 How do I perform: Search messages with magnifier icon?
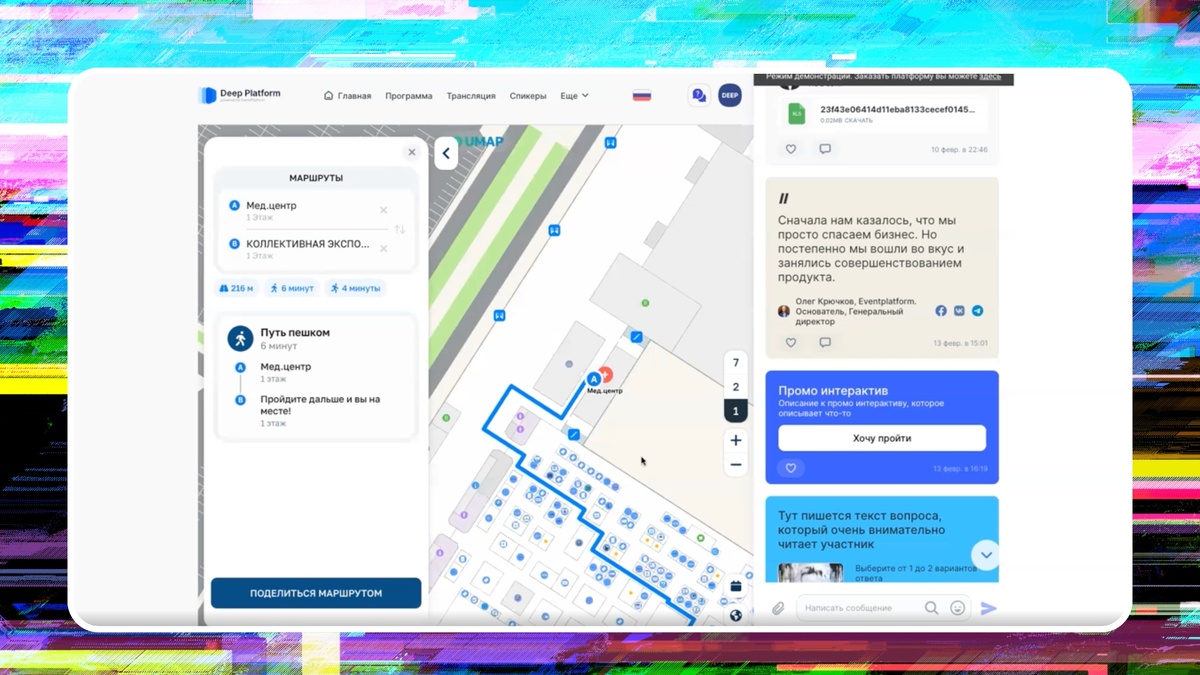click(x=931, y=608)
